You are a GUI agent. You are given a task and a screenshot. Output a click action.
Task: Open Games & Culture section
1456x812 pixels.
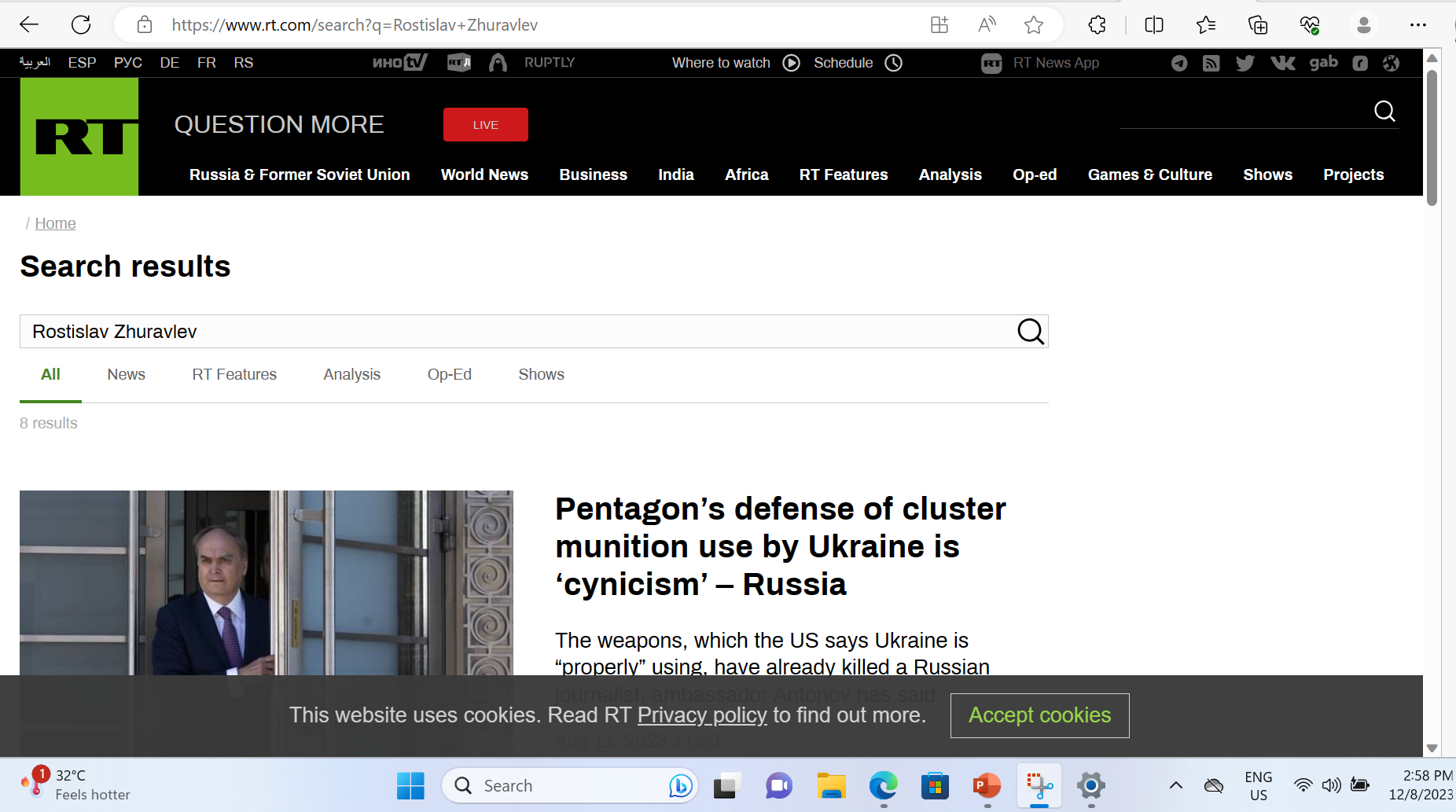coord(1150,175)
